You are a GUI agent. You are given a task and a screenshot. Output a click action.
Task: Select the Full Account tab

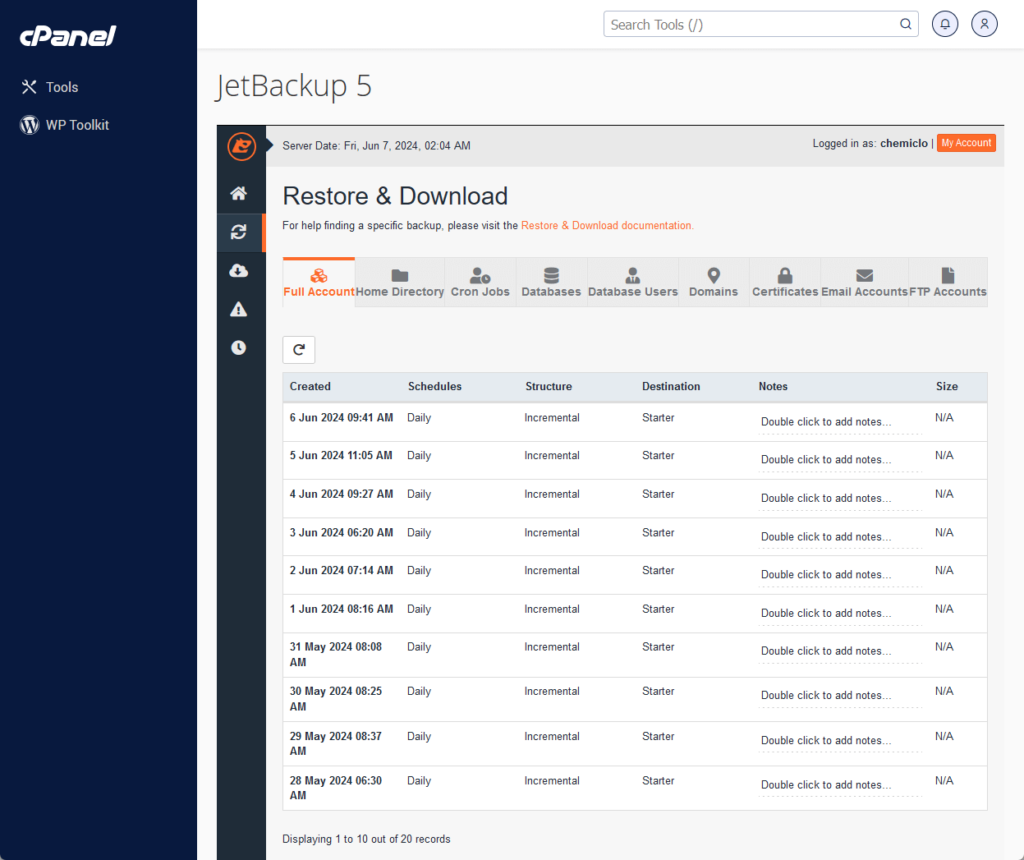[319, 282]
